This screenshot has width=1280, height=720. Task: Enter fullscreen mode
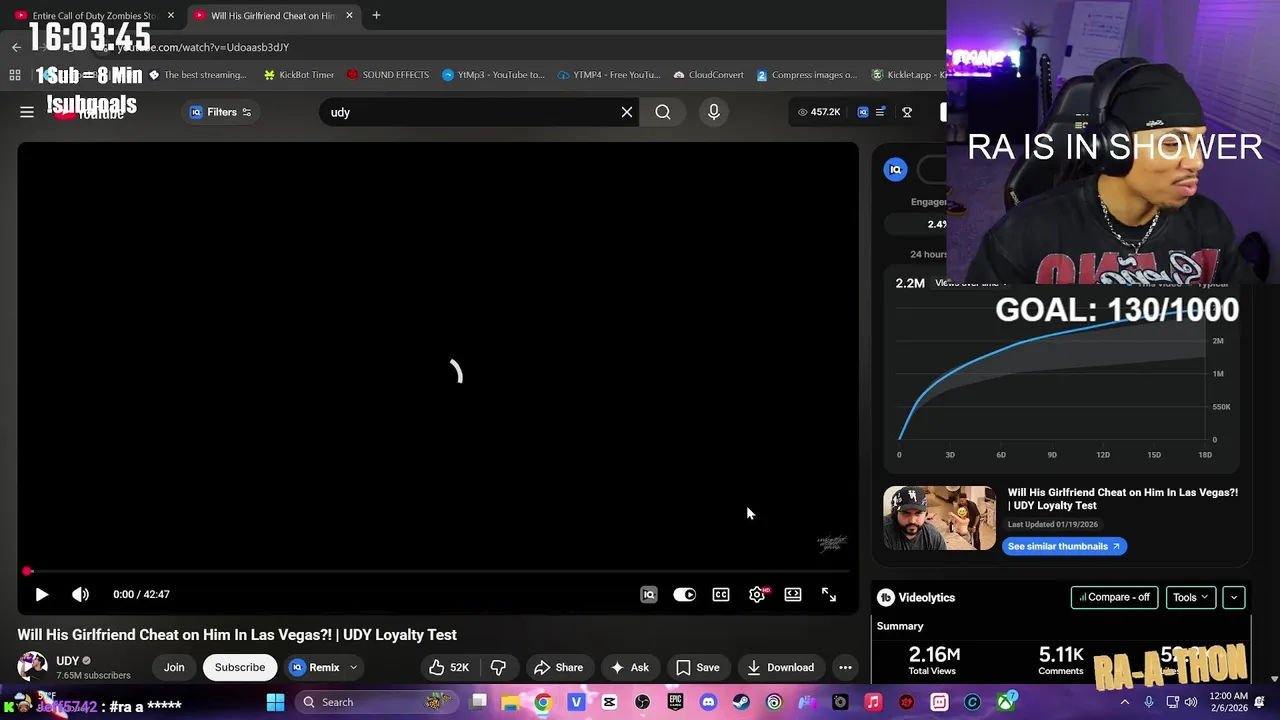click(829, 595)
